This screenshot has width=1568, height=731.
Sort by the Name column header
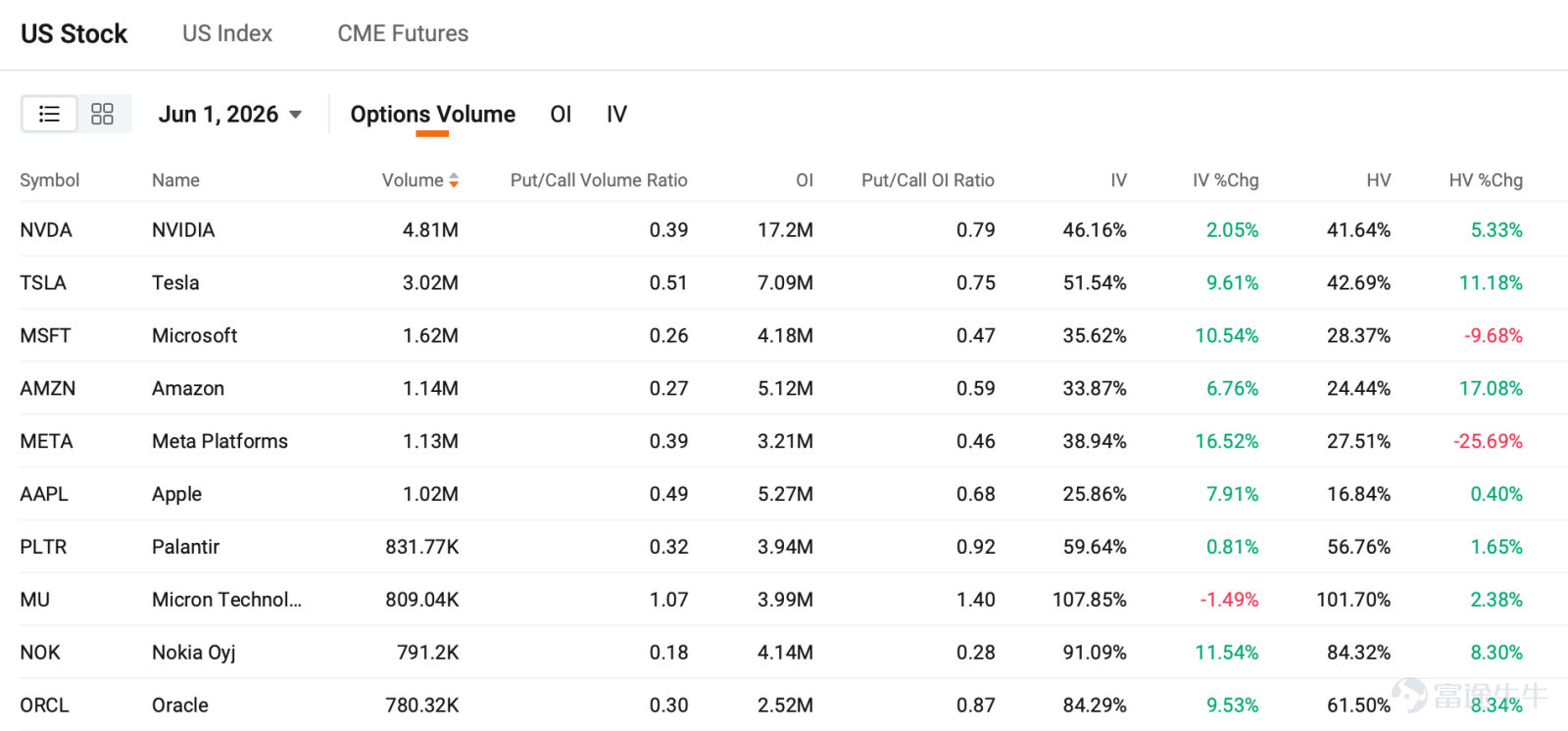click(175, 180)
